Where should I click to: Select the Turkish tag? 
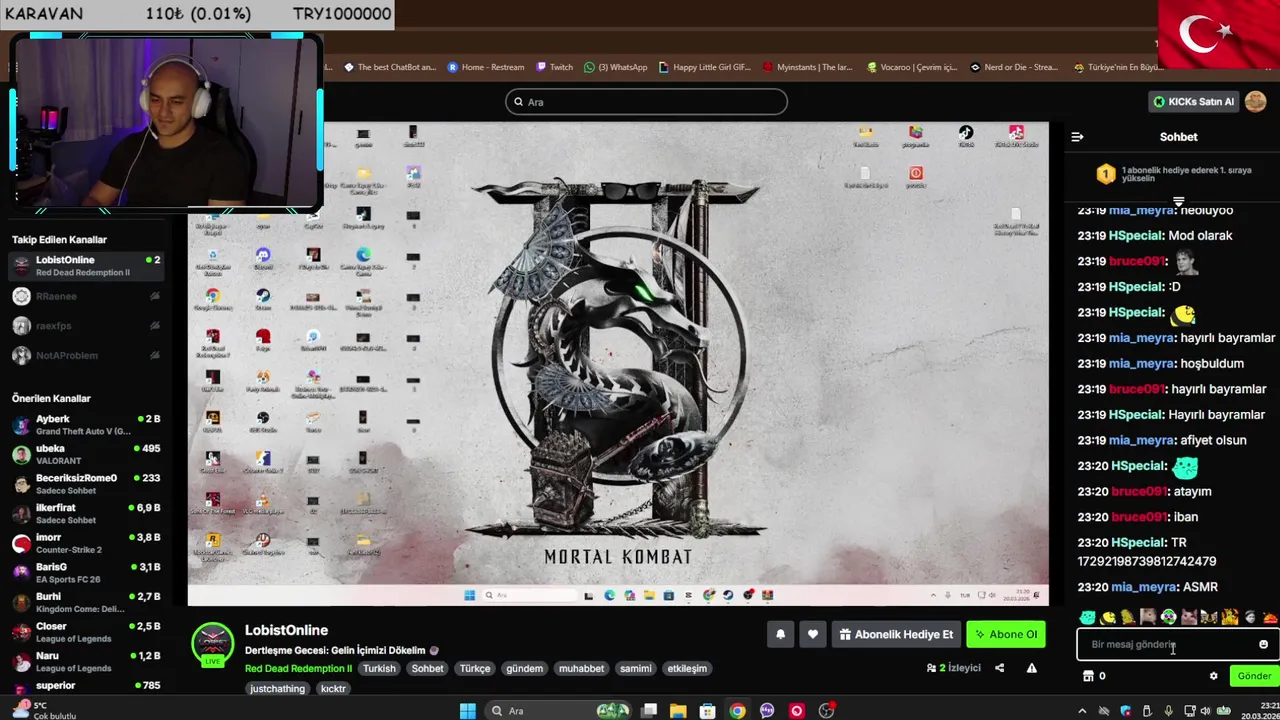click(x=379, y=668)
